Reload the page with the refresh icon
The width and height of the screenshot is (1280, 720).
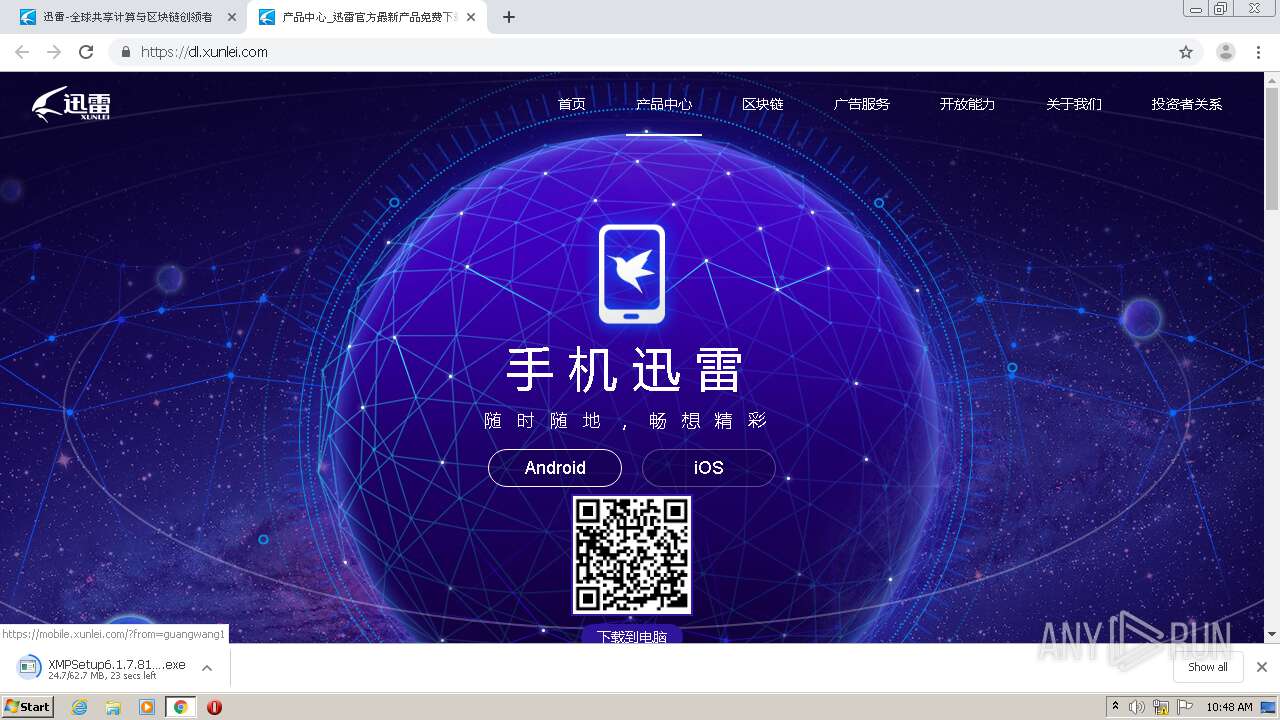(x=86, y=52)
